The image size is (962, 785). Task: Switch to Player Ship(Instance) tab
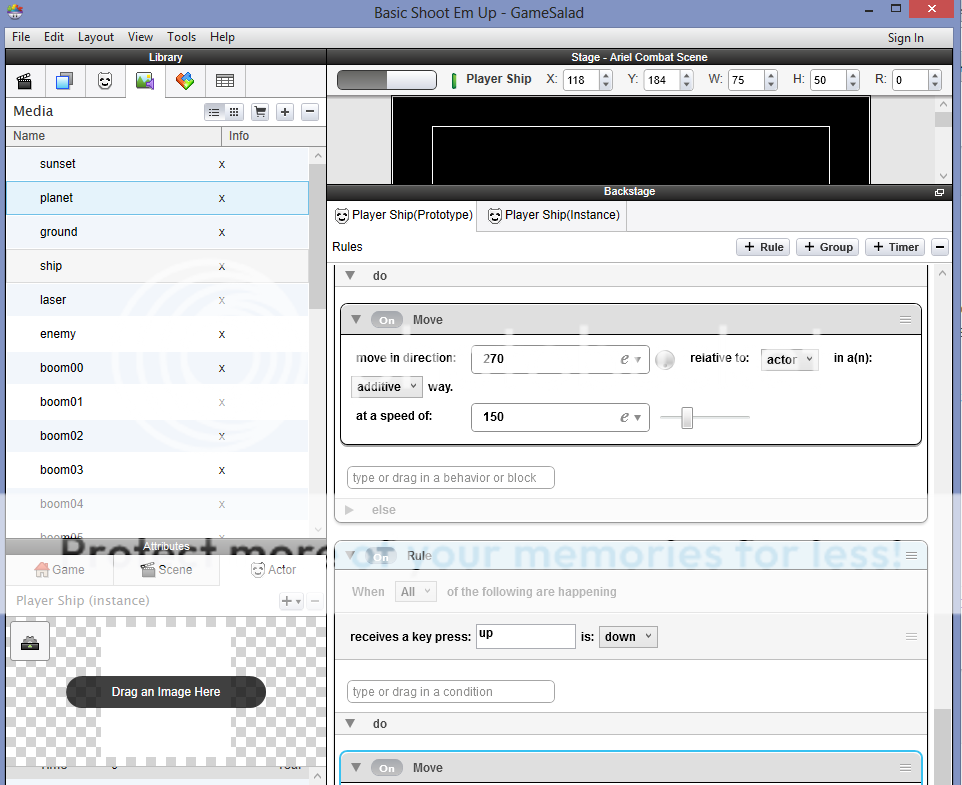point(553,215)
